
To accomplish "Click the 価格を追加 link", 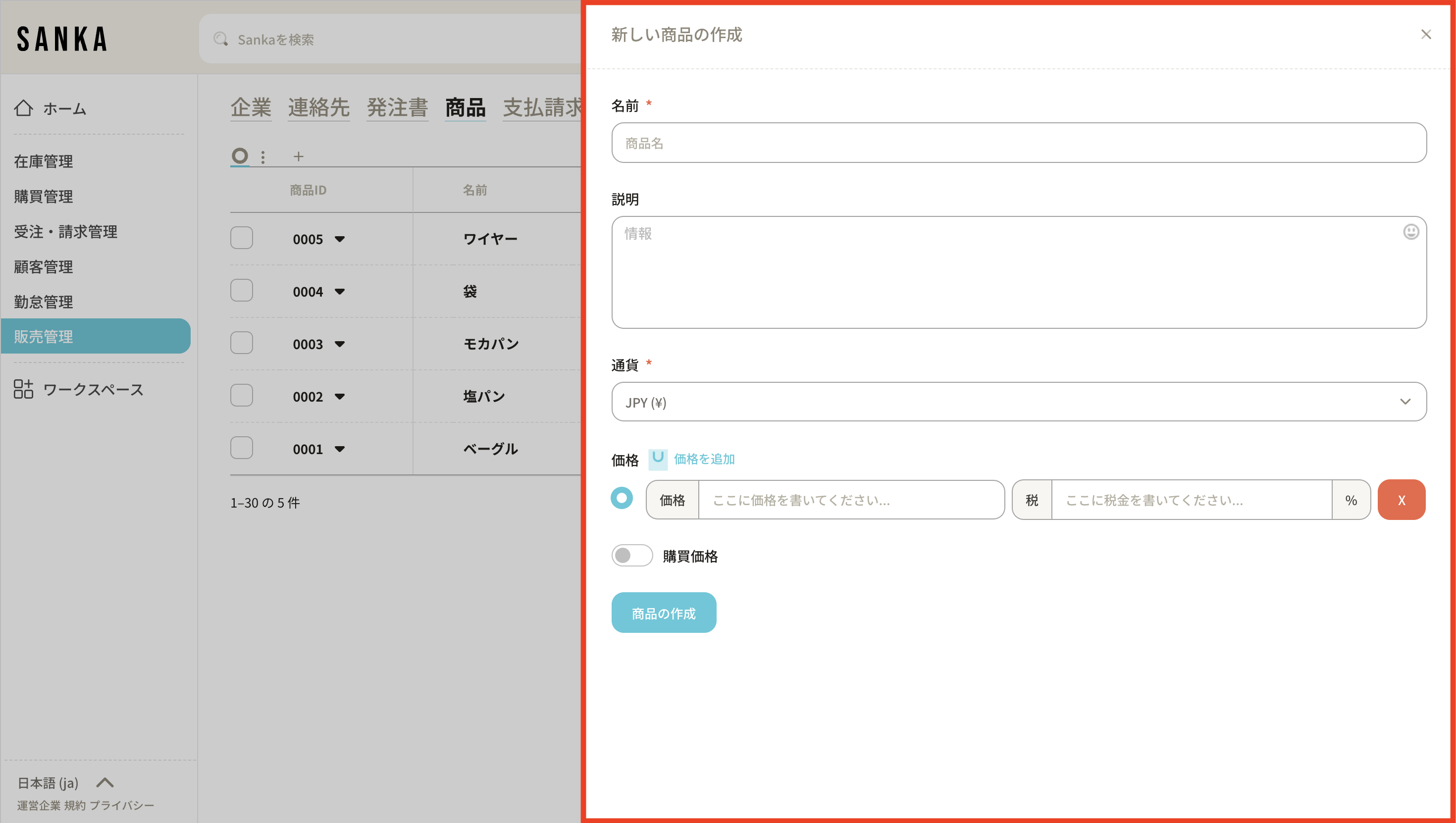I will (704, 459).
